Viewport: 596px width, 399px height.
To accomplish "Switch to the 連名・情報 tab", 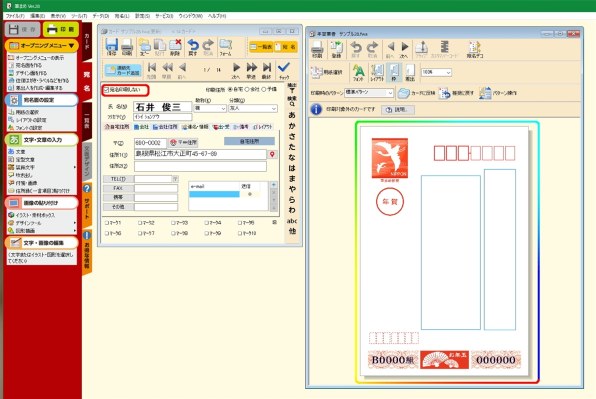I will (195, 127).
